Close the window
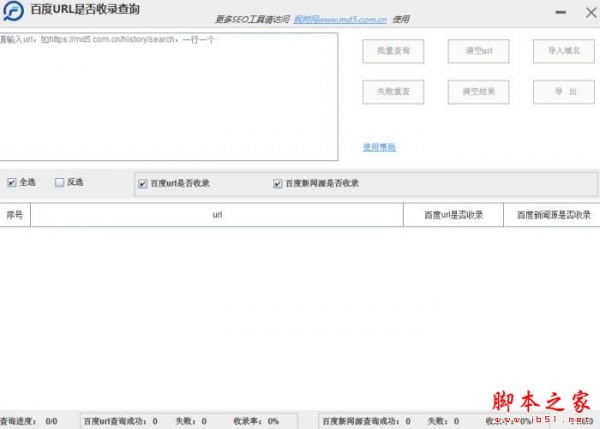The width and height of the screenshot is (600, 429). (x=591, y=12)
